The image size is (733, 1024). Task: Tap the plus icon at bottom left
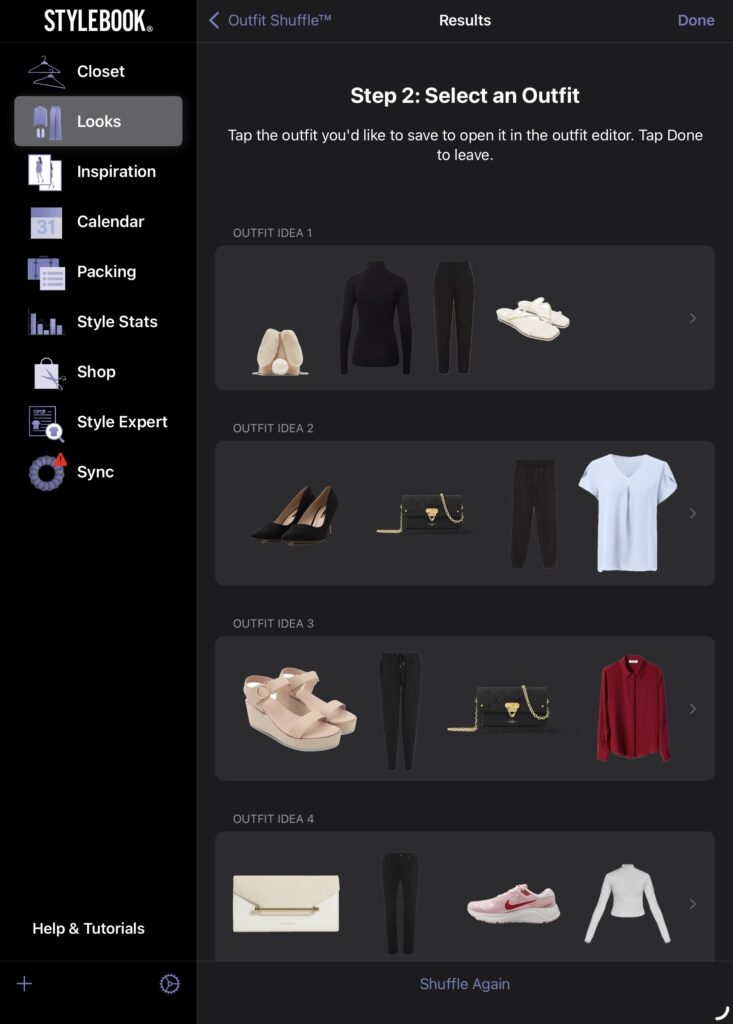pos(25,984)
